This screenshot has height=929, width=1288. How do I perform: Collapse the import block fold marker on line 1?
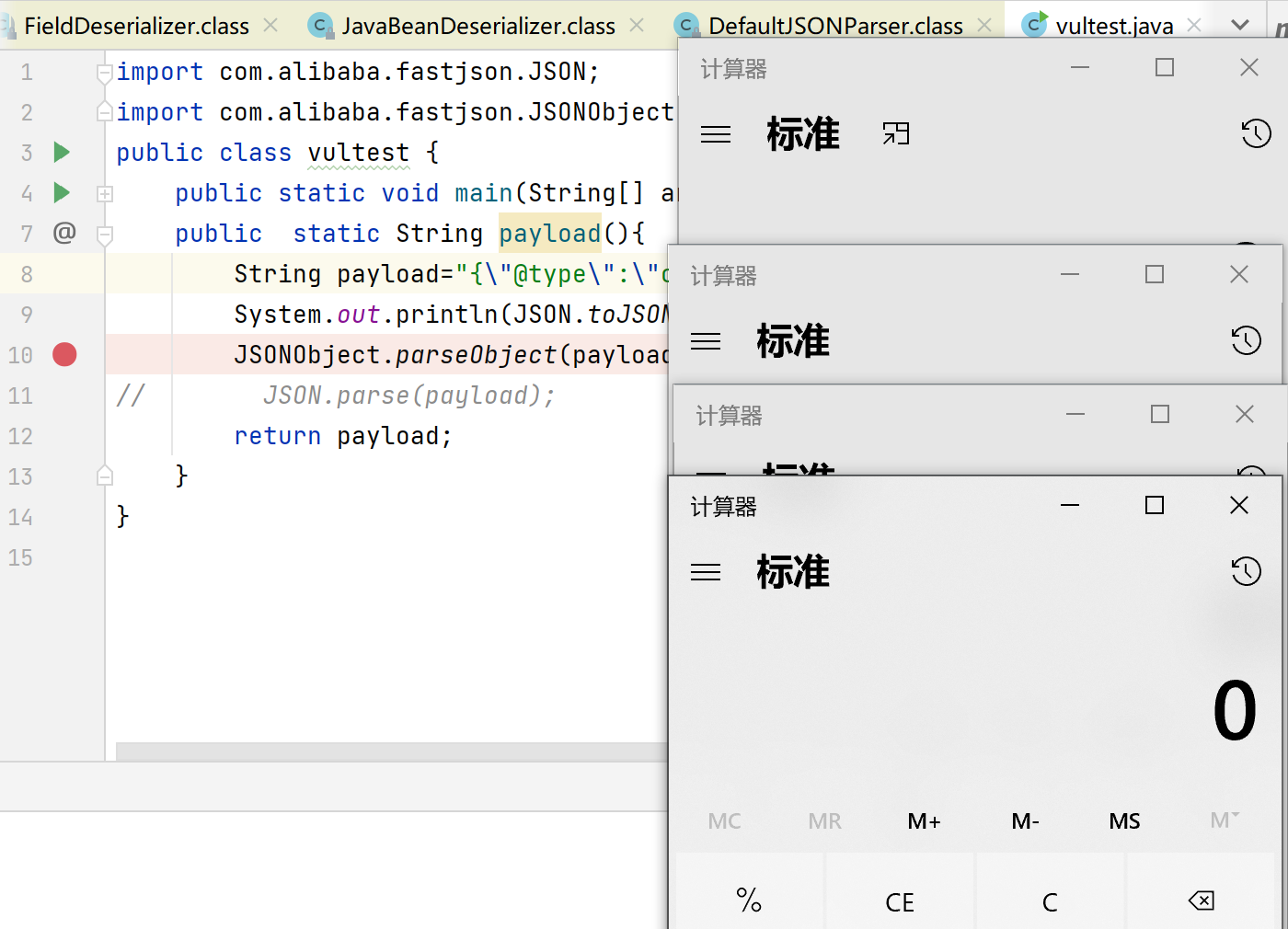pos(105,73)
